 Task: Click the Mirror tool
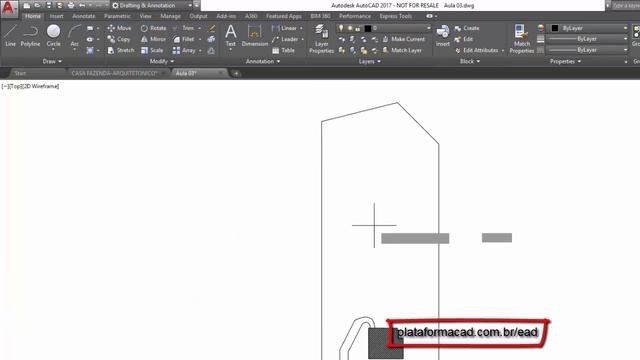pos(153,39)
